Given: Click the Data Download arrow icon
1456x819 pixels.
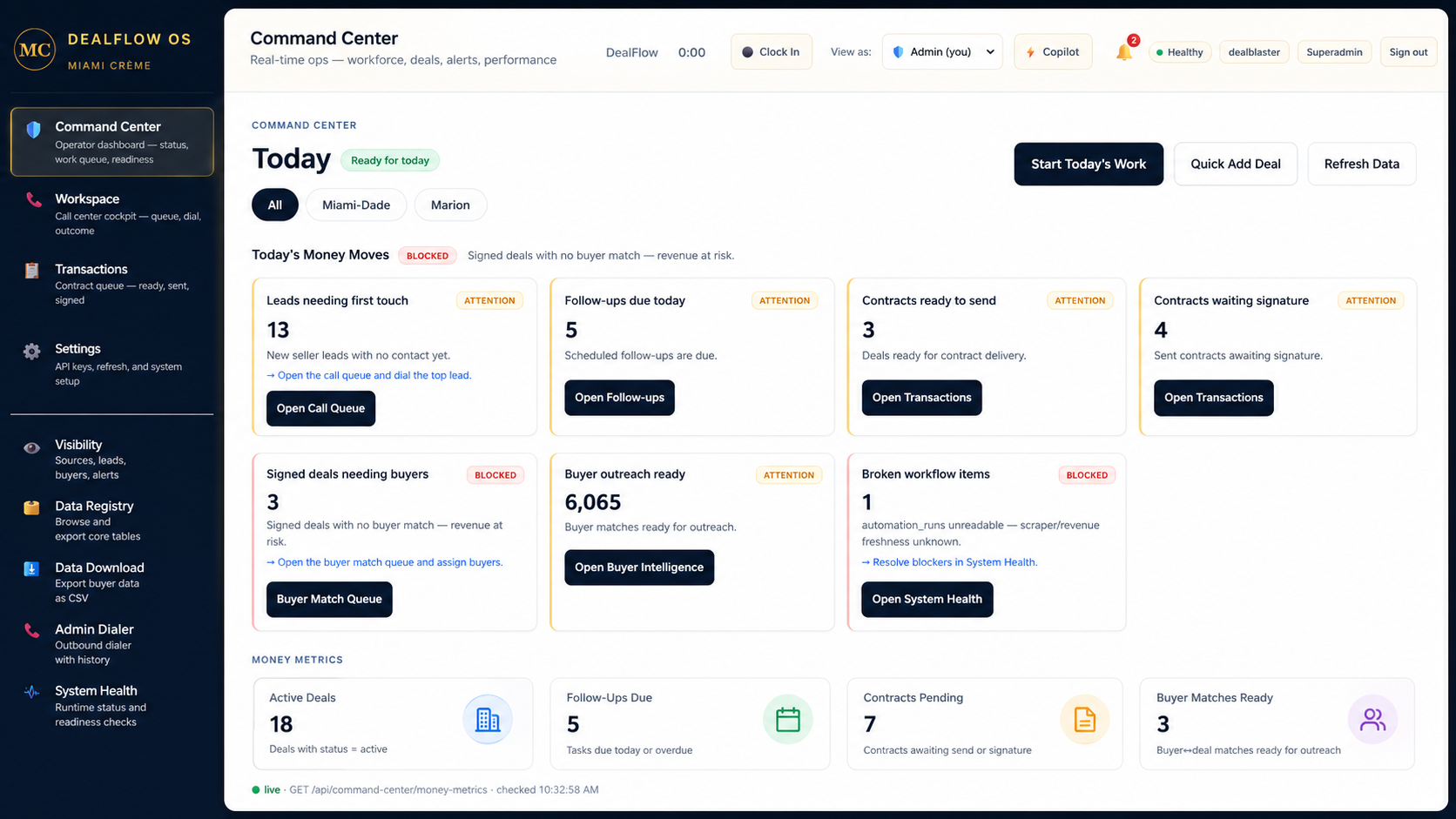Looking at the screenshot, I should click(31, 569).
